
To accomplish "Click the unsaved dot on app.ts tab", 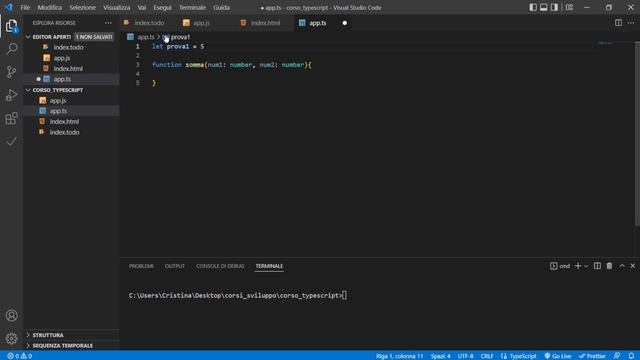I will click(x=344, y=23).
